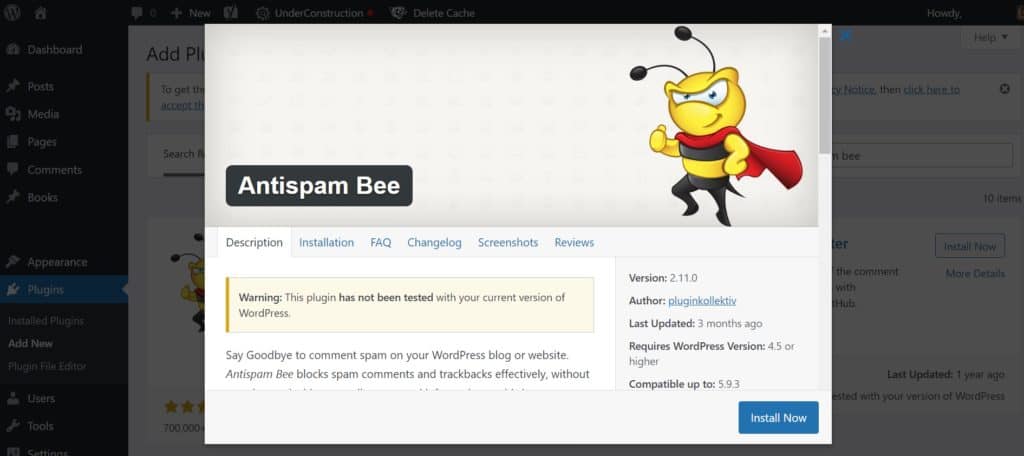Click the scrollbar up arrow in modal
Screen dimensions: 1024x456
tap(825, 31)
